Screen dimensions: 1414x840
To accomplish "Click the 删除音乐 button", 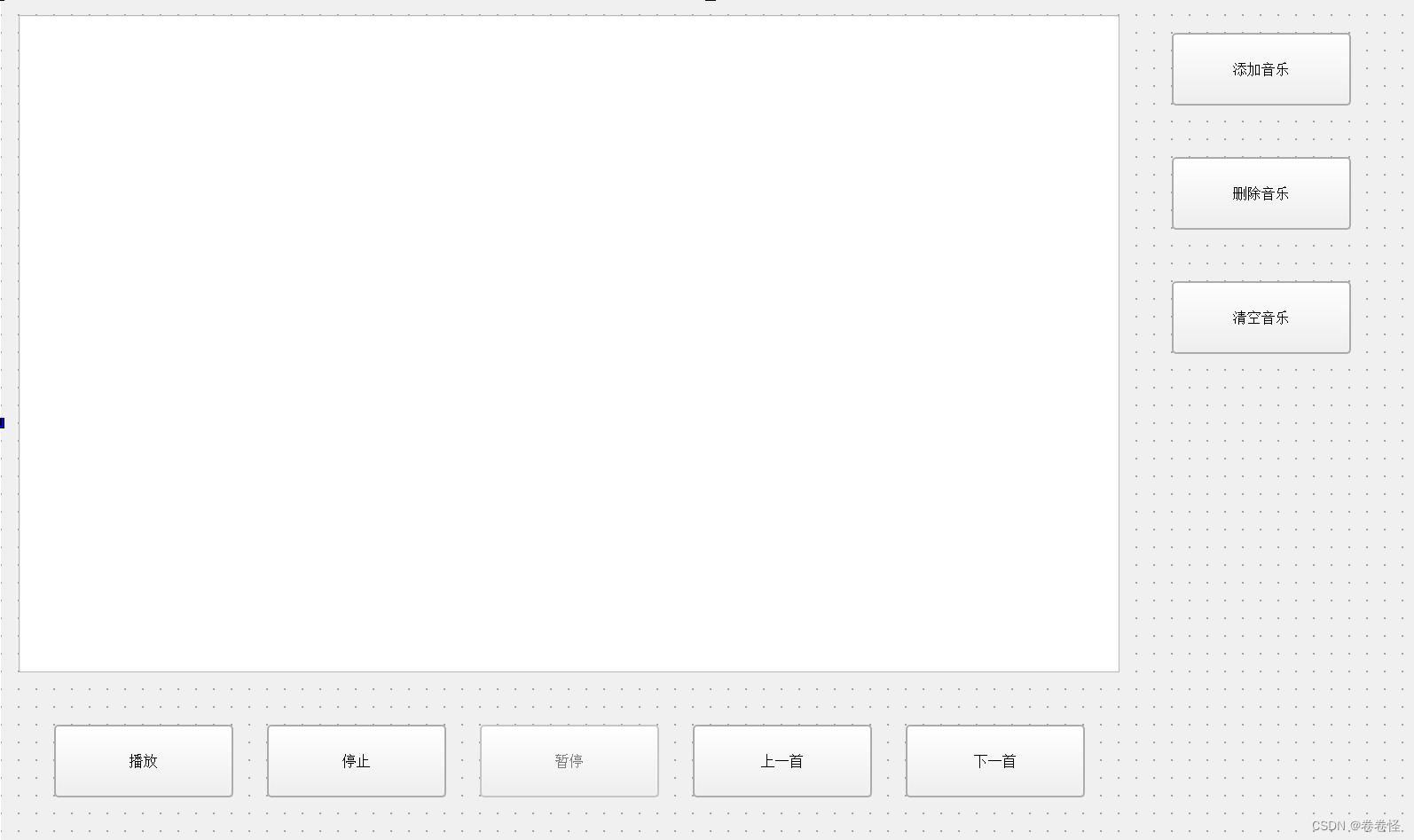I will [1261, 193].
